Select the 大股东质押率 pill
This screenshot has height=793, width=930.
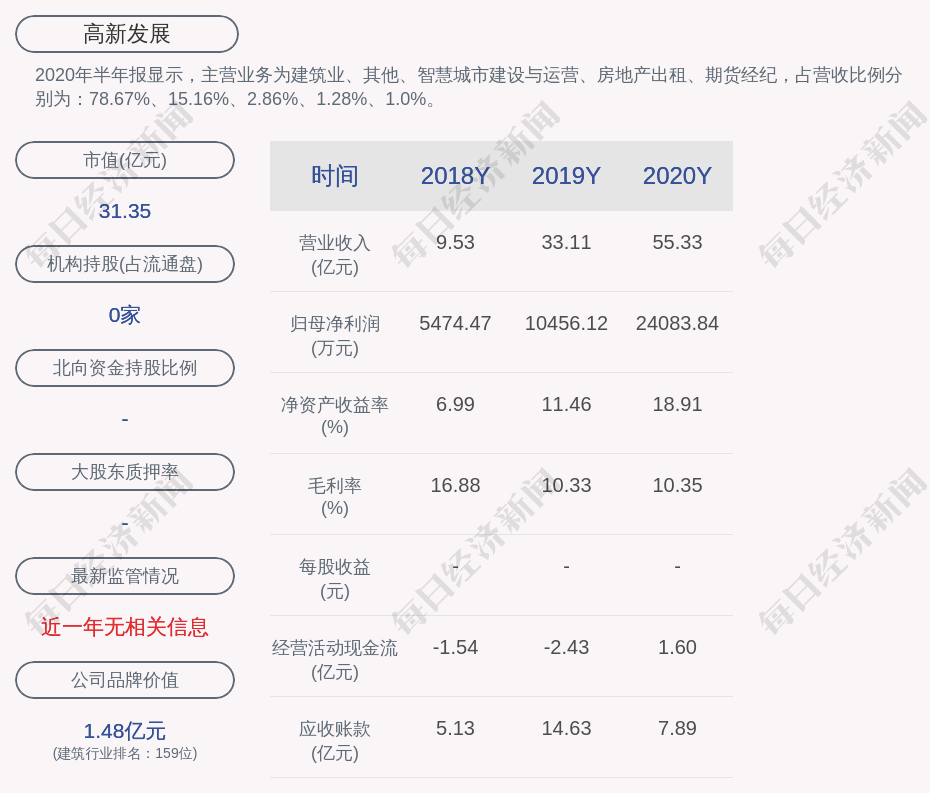tap(125, 472)
